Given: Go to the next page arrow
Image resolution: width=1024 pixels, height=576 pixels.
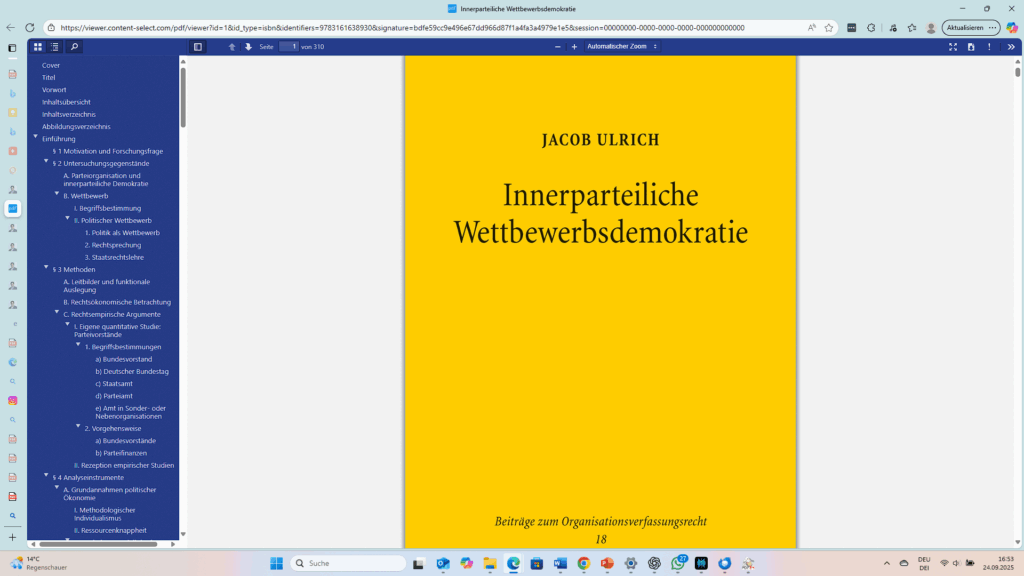Looking at the screenshot, I should (x=248, y=46).
